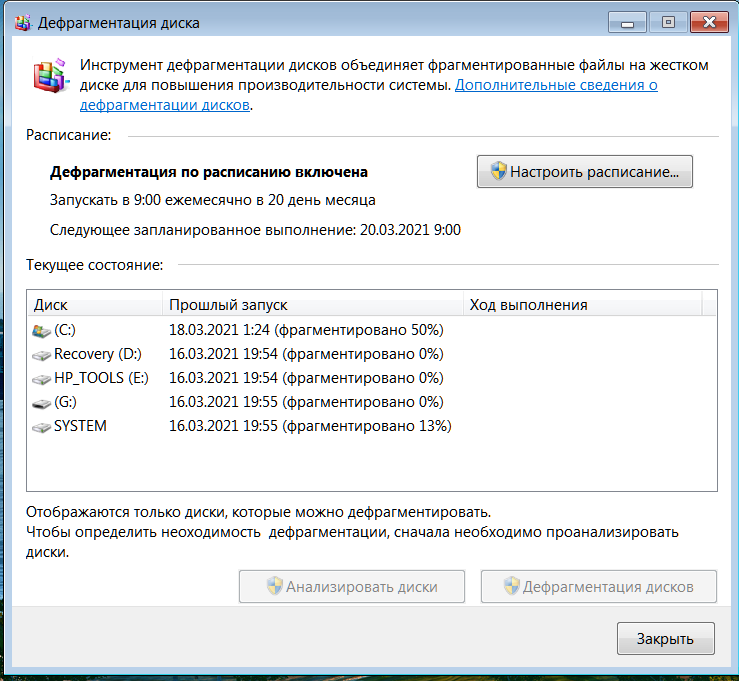Image resolution: width=739 pixels, height=681 pixels.
Task: Maximize the Дефрагментация диска window
Action: click(668, 22)
